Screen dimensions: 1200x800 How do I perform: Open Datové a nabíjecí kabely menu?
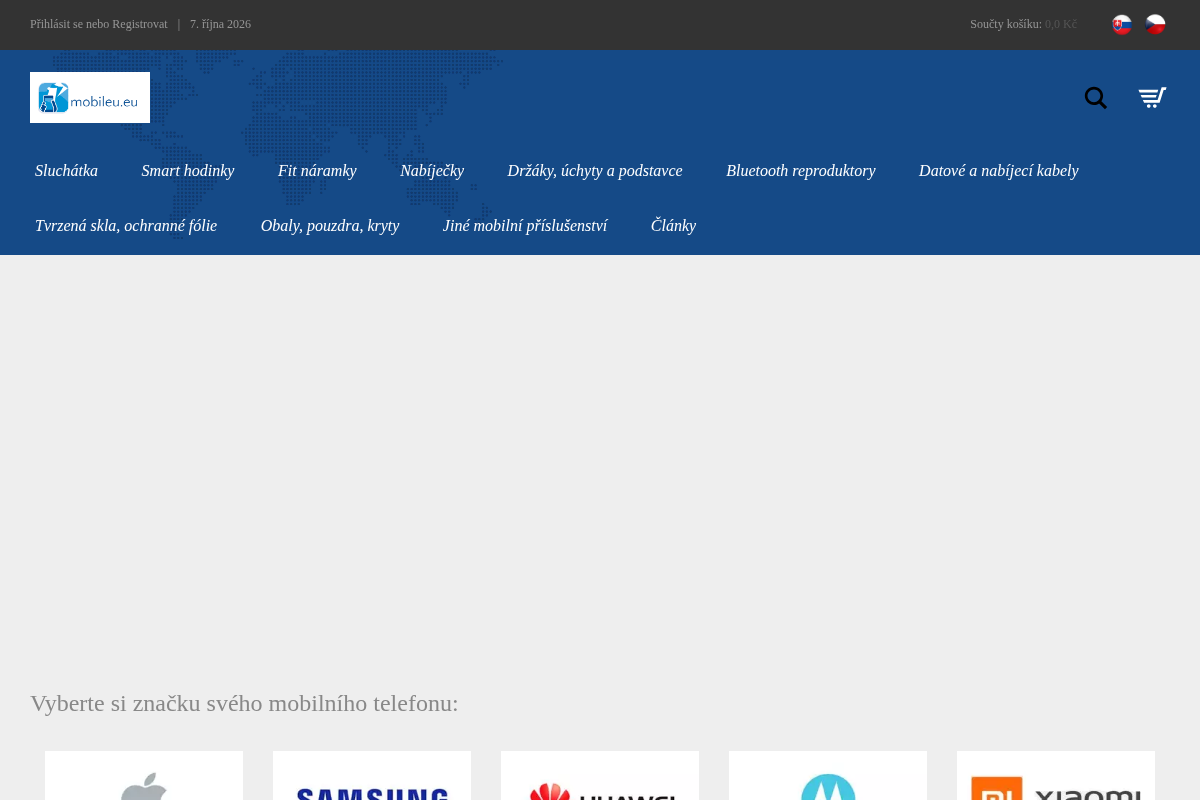(x=999, y=171)
